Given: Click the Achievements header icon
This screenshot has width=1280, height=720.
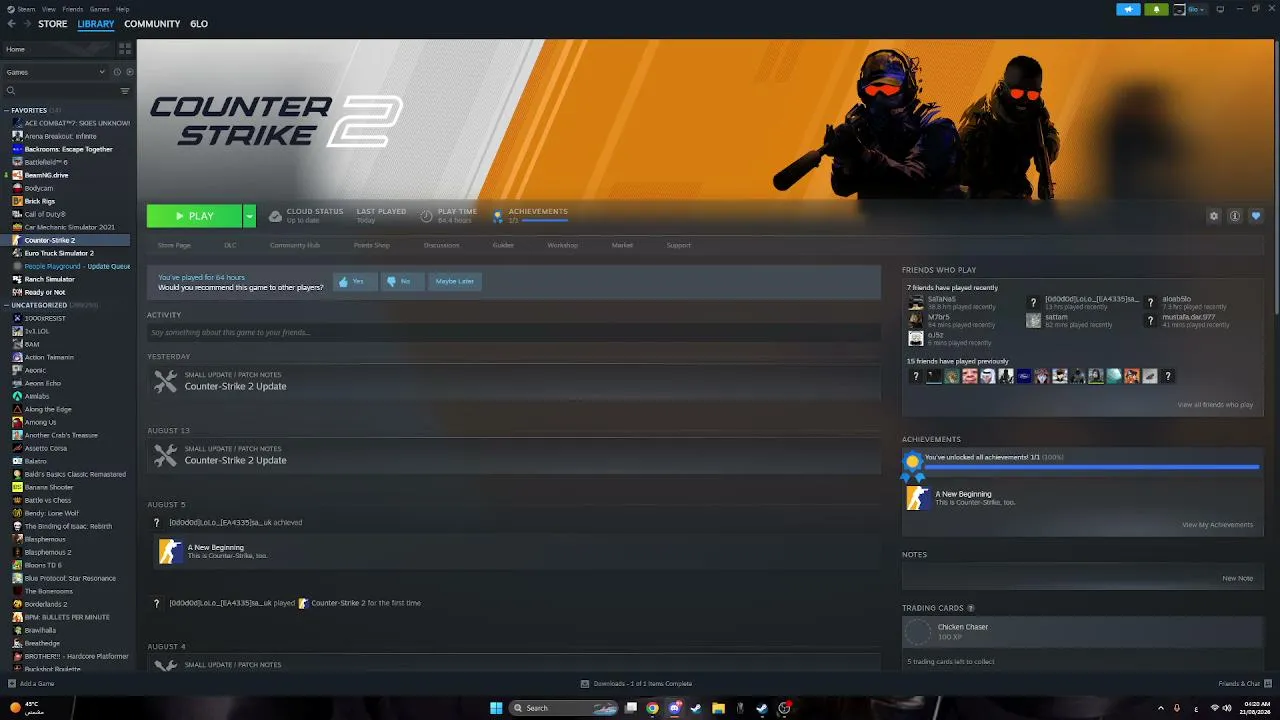Looking at the screenshot, I should pos(498,216).
